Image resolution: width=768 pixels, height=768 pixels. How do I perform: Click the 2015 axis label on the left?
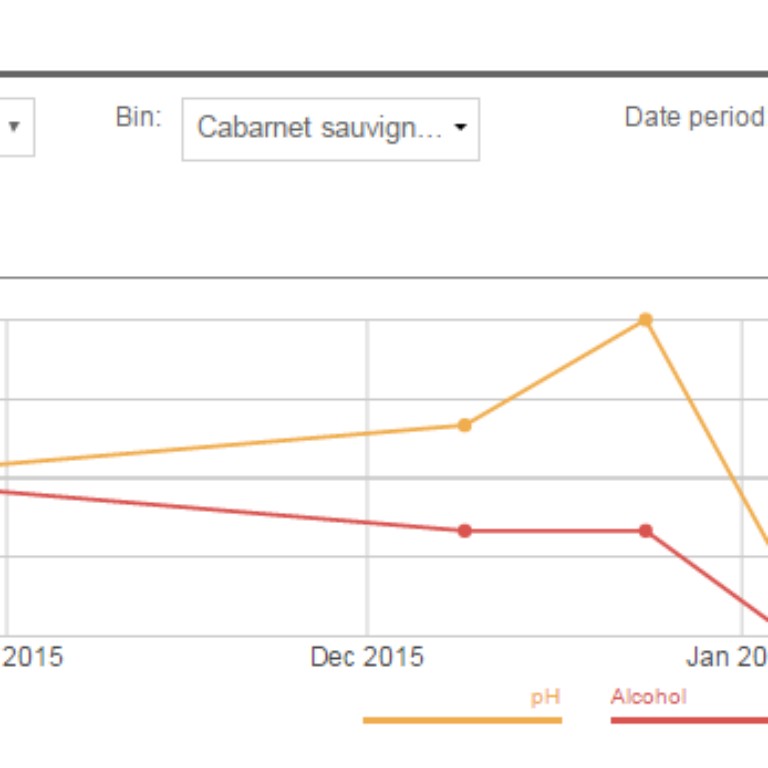point(32,657)
